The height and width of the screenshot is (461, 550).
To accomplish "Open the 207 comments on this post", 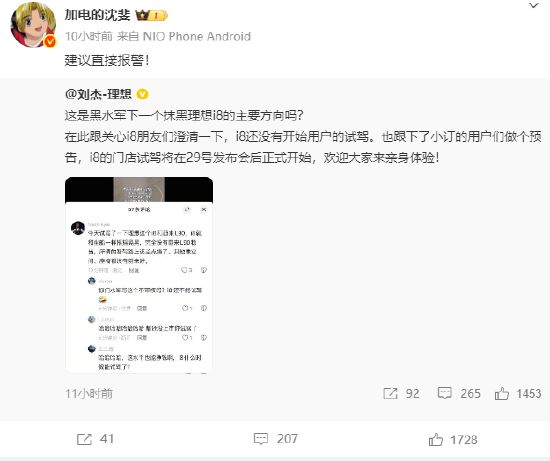I will [276, 439].
